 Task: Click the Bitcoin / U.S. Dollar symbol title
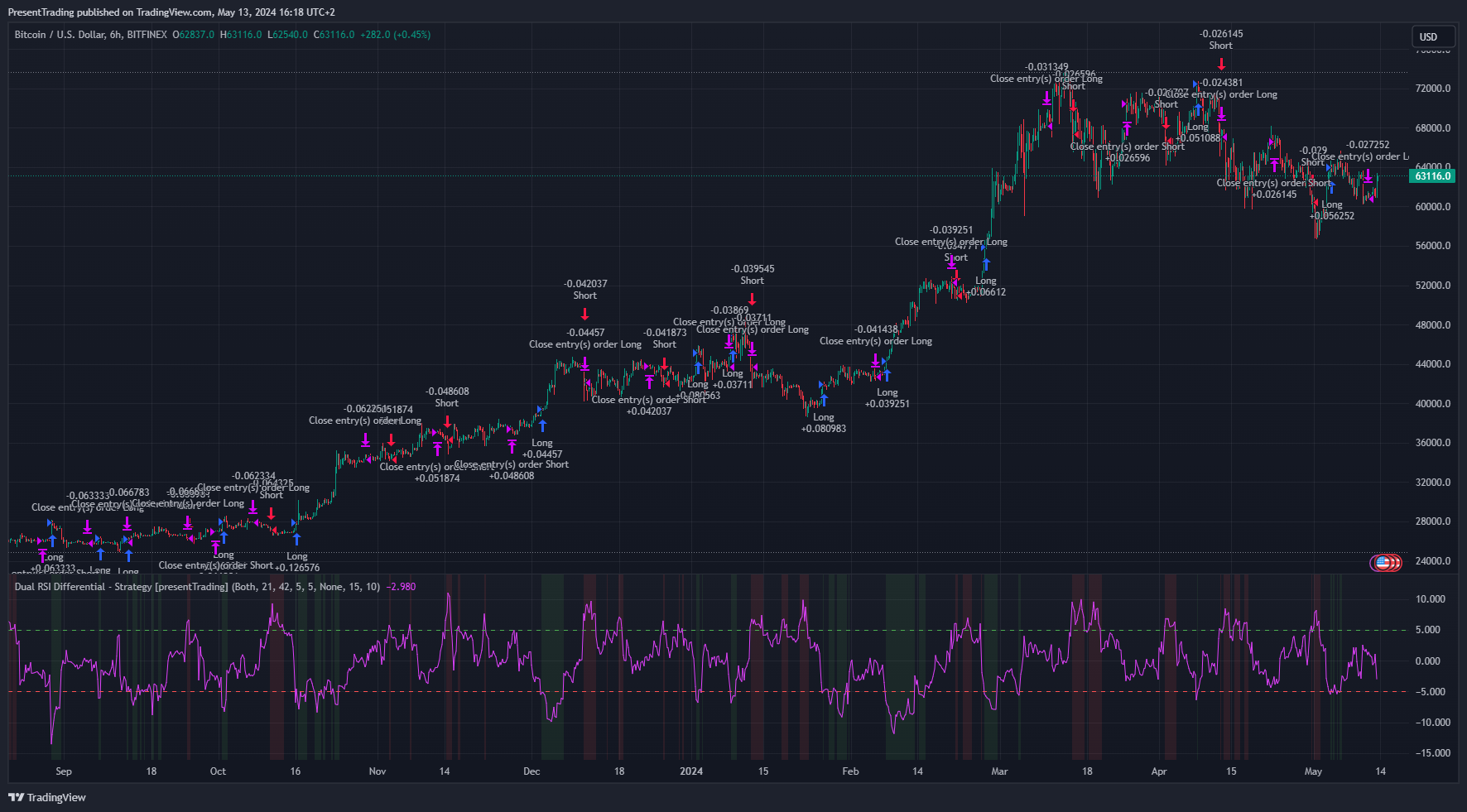(90, 35)
